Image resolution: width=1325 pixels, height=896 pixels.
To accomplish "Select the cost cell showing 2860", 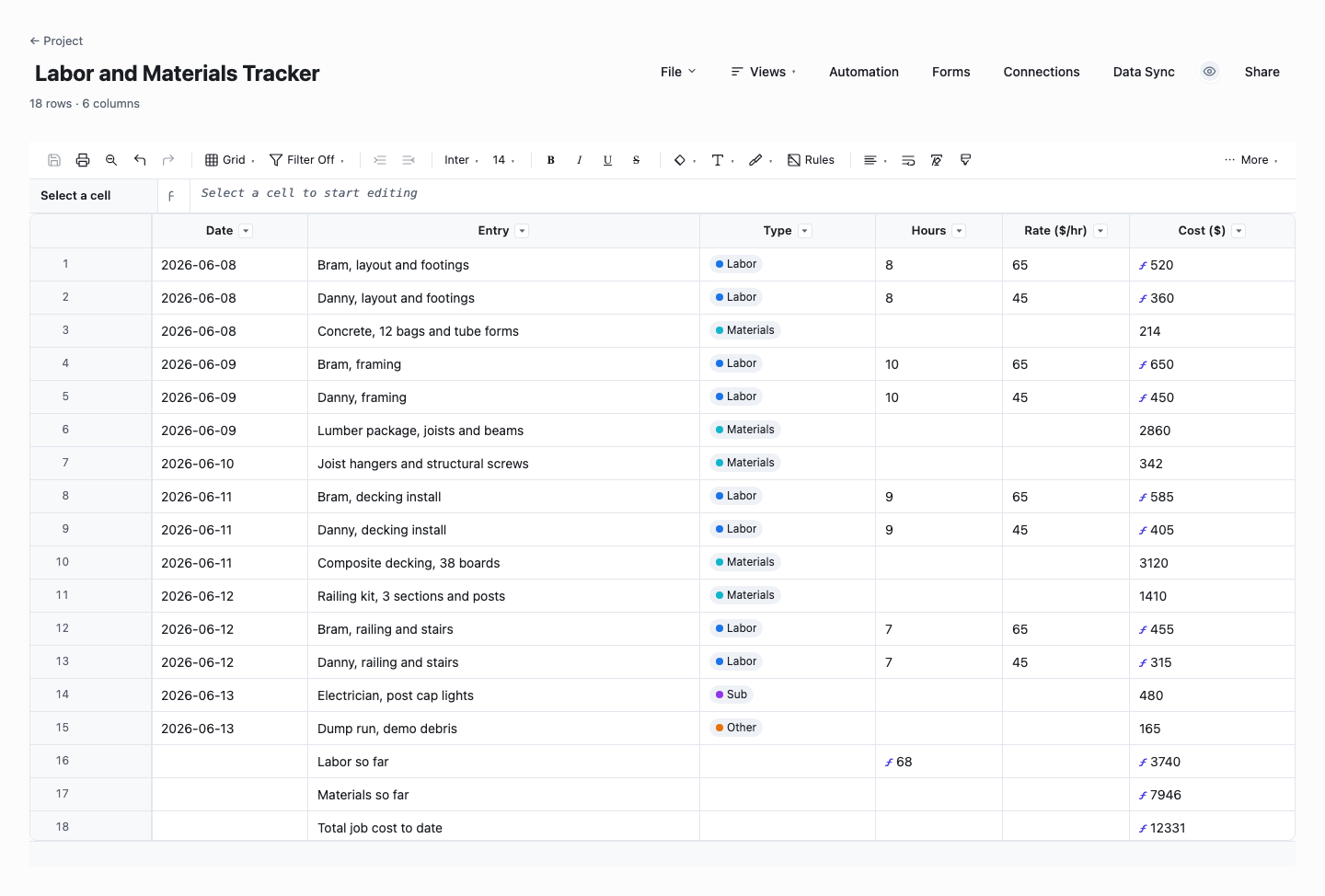I will 1212,431.
